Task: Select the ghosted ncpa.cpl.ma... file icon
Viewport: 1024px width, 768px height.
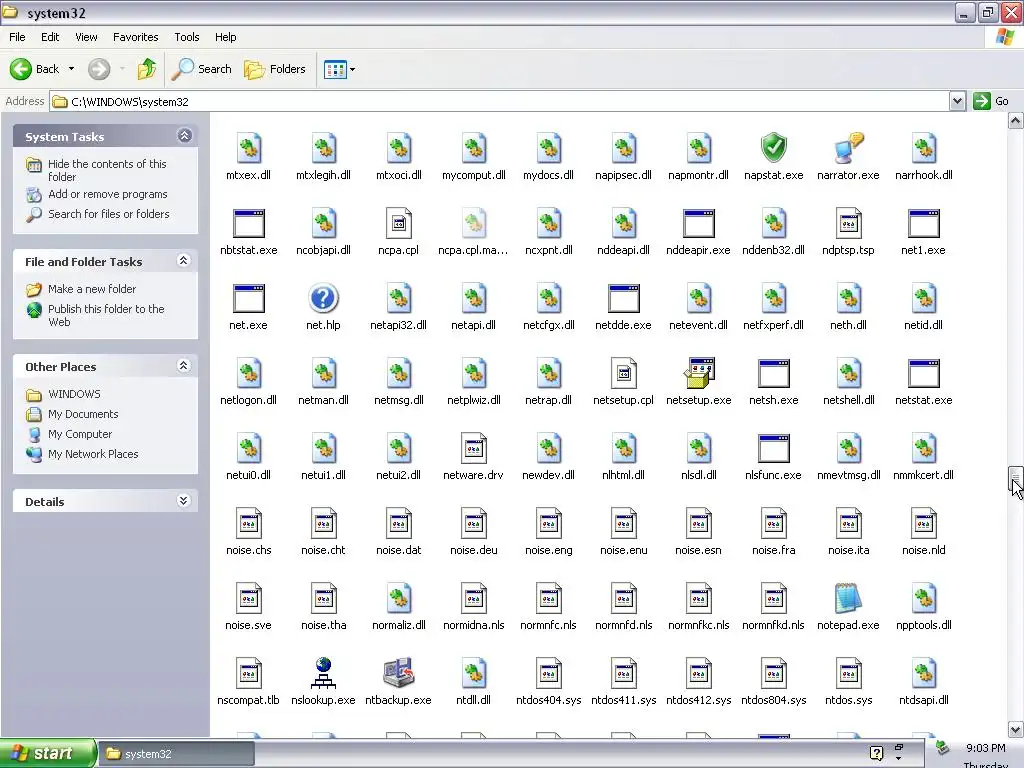Action: click(473, 223)
